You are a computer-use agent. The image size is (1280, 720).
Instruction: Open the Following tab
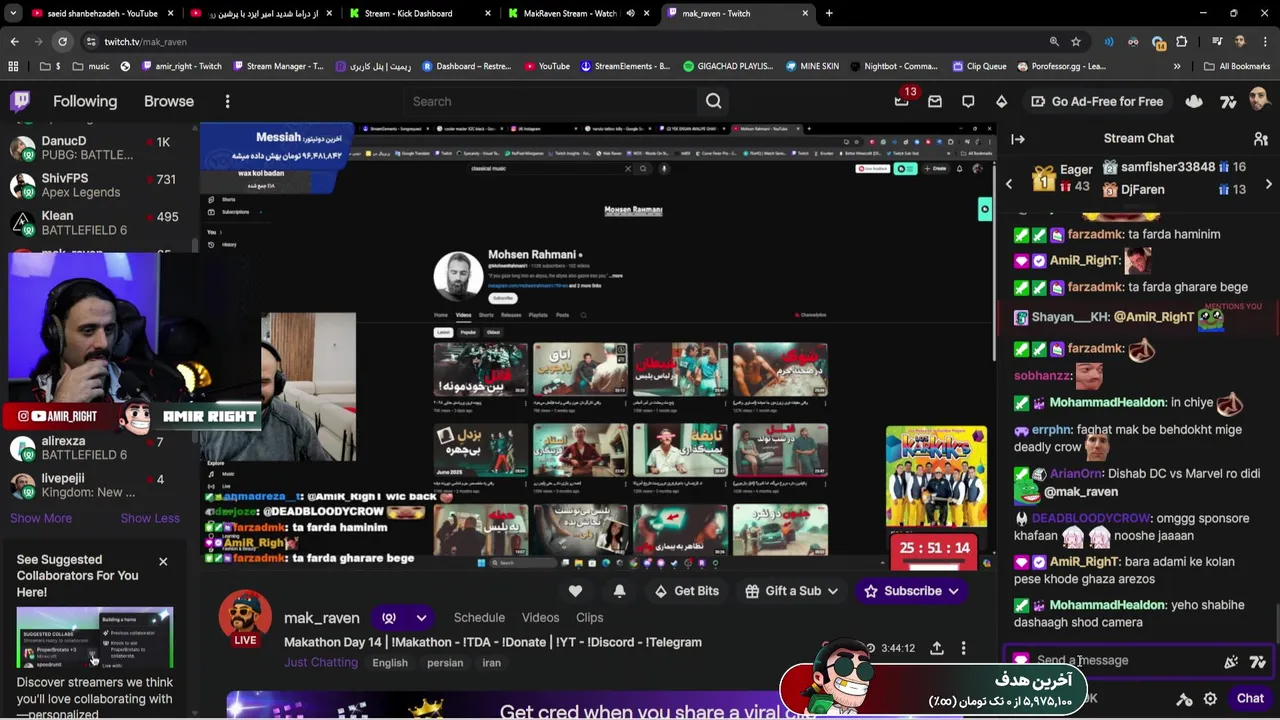coord(85,101)
